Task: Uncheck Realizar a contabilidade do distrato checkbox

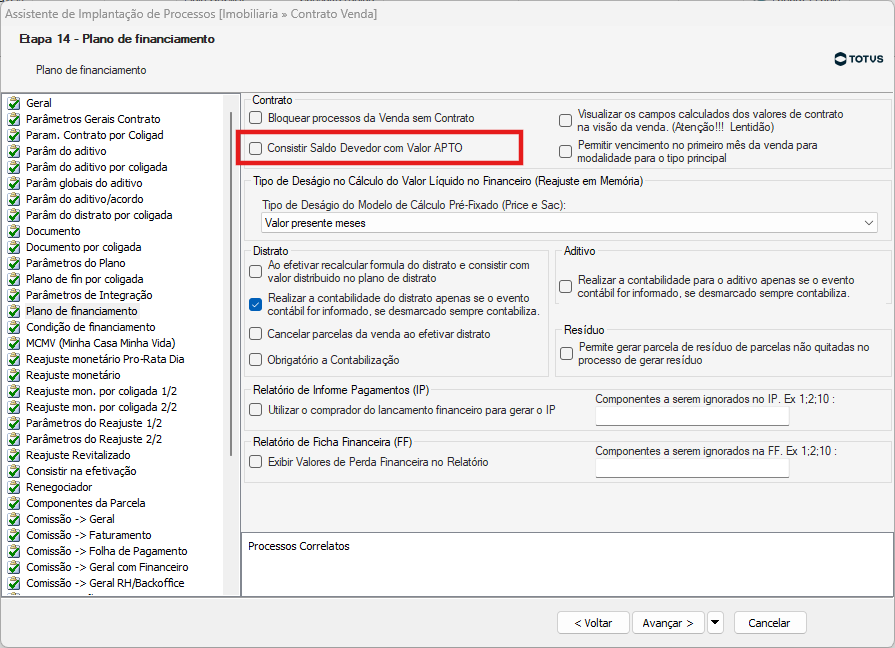Action: click(x=256, y=304)
